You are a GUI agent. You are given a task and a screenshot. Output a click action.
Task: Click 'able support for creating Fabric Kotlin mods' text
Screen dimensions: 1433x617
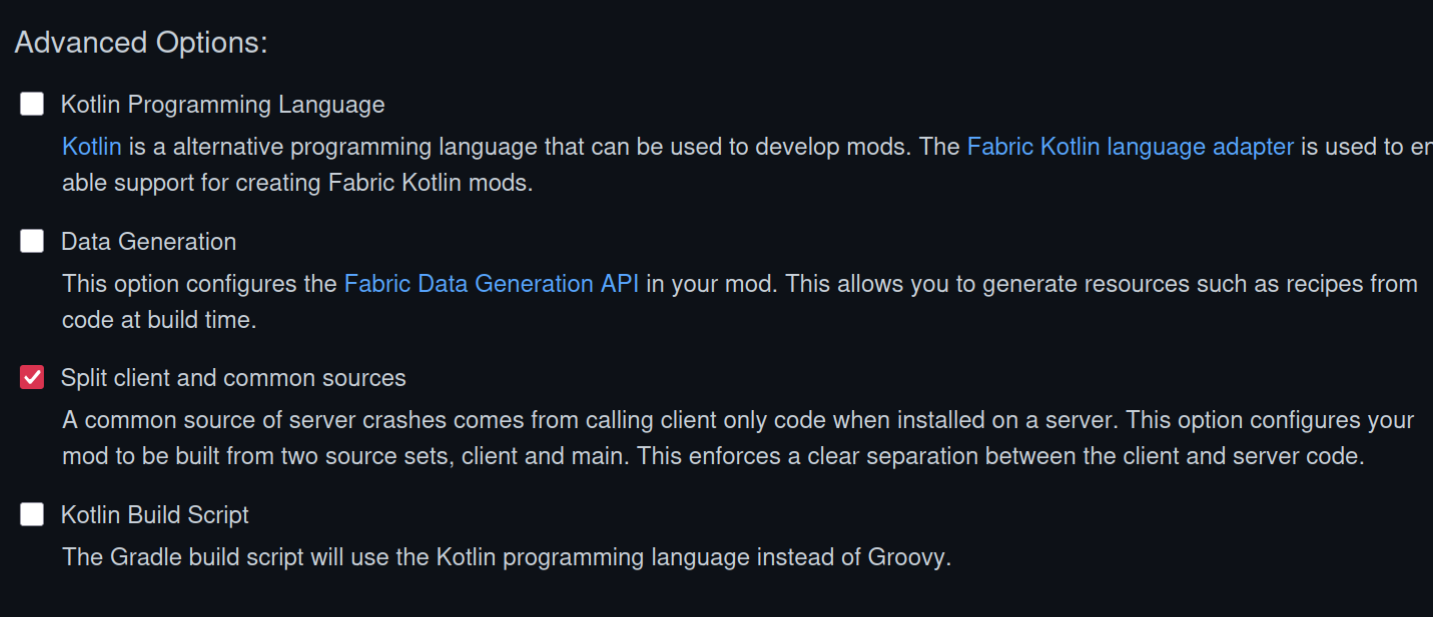(297, 184)
